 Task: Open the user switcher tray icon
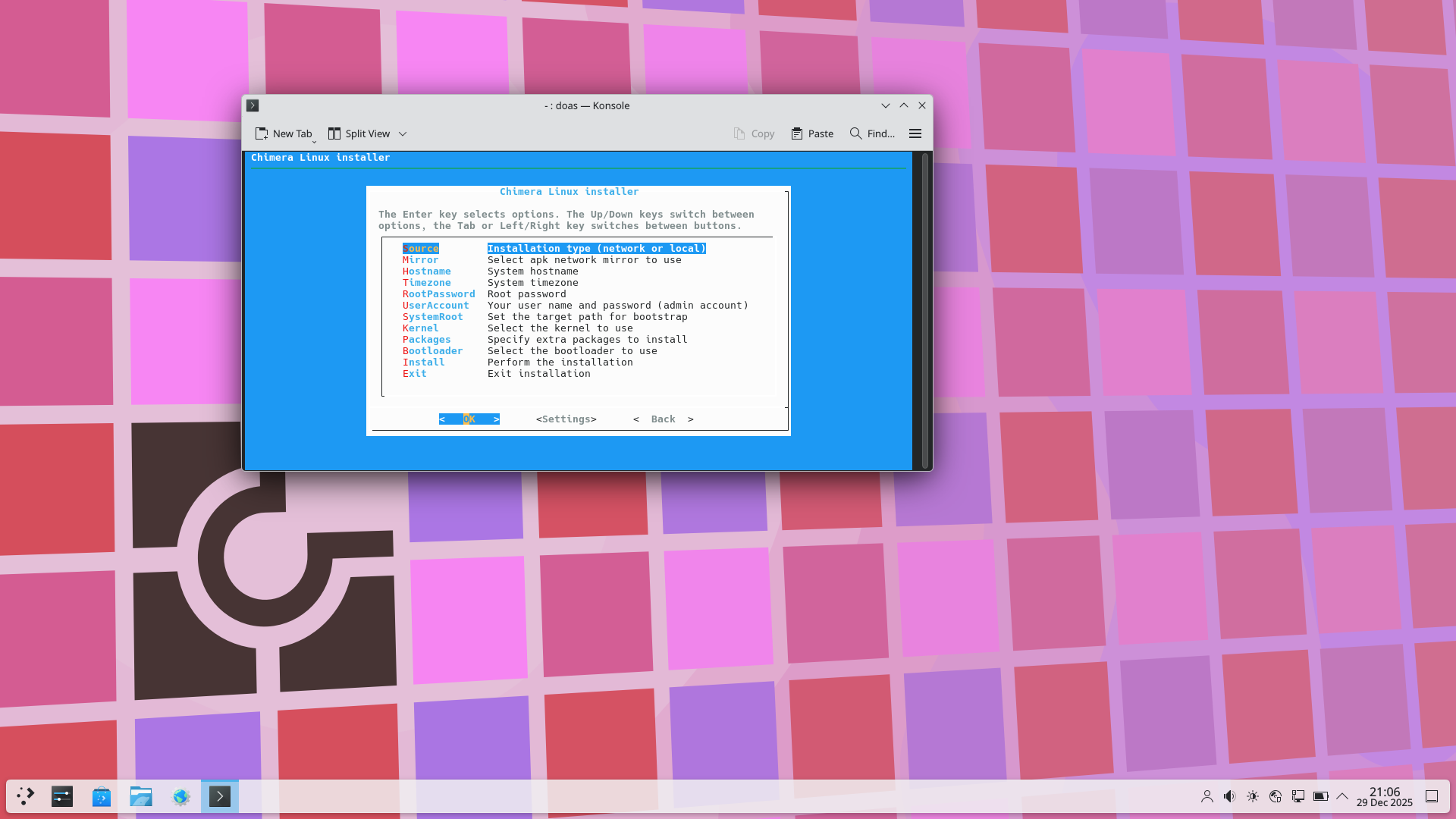[x=1207, y=796]
